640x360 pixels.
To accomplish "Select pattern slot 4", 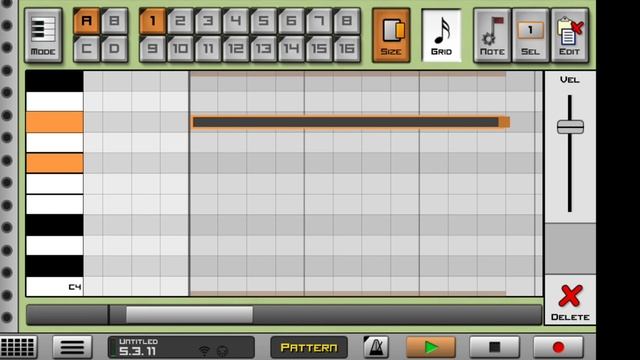I will 236,21.
